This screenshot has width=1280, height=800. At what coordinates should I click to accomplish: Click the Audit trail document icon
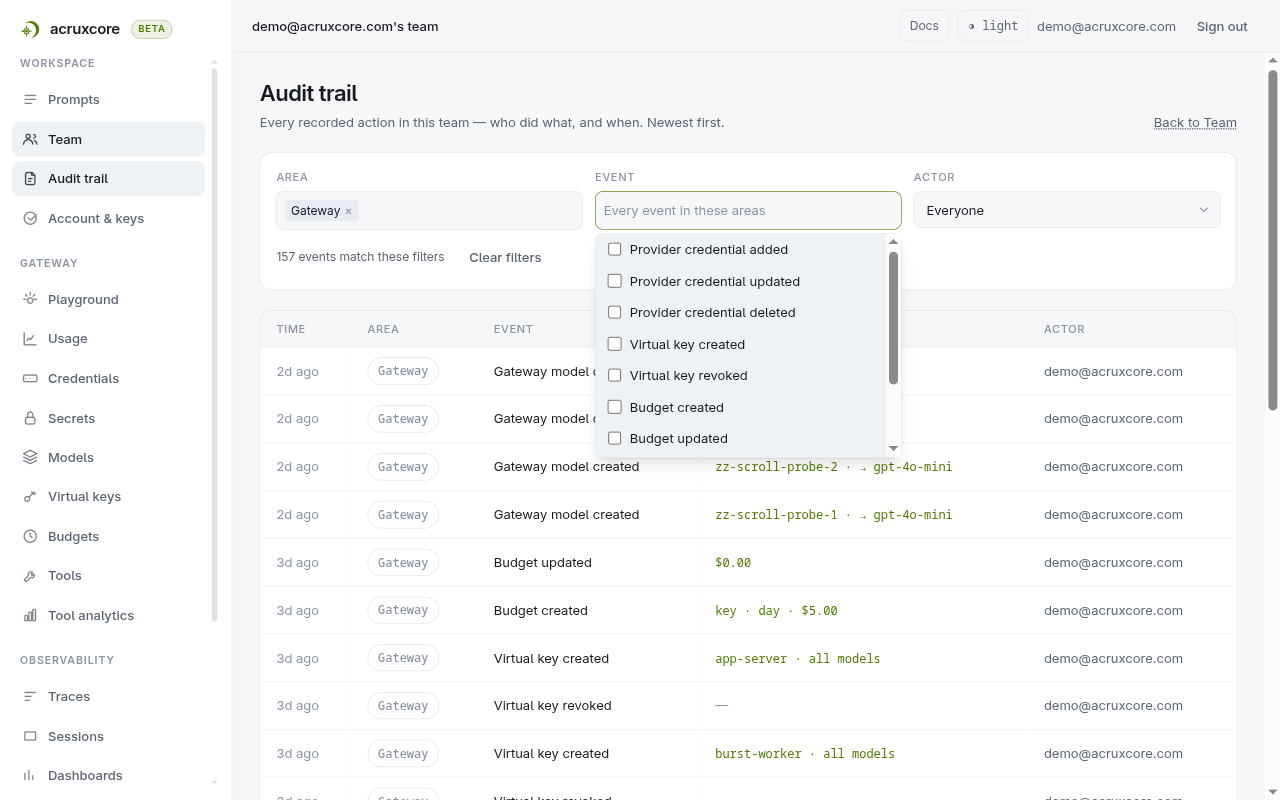[30, 179]
